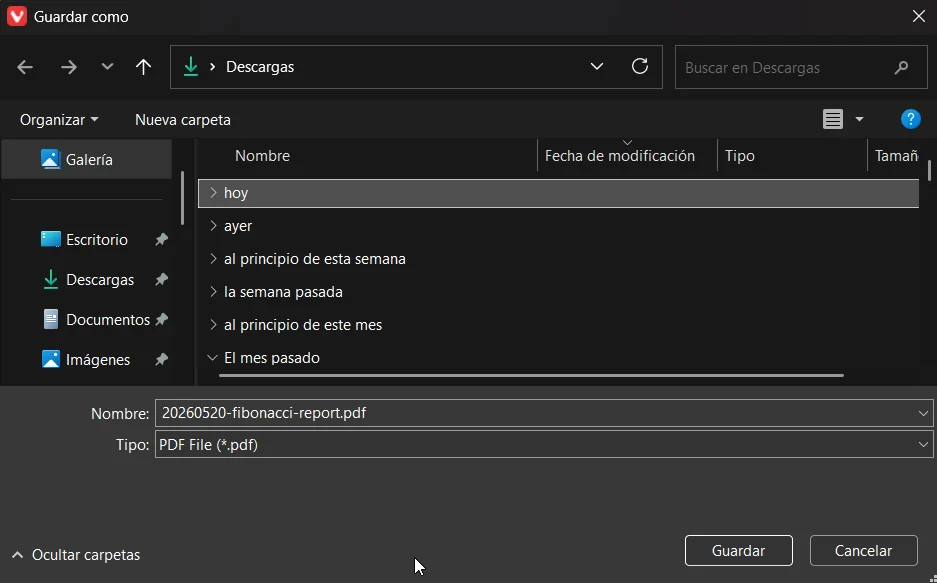The image size is (937, 583).
Task: Click Descargas in the address breadcrumb
Action: click(260, 66)
